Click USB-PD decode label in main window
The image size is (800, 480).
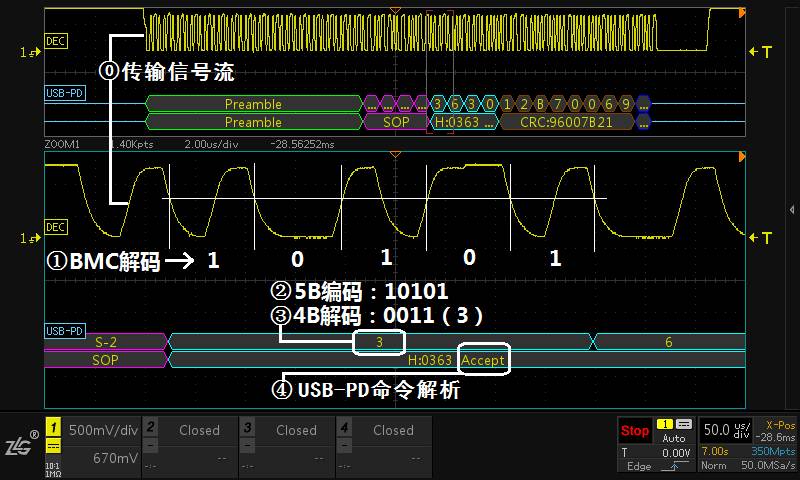65,93
